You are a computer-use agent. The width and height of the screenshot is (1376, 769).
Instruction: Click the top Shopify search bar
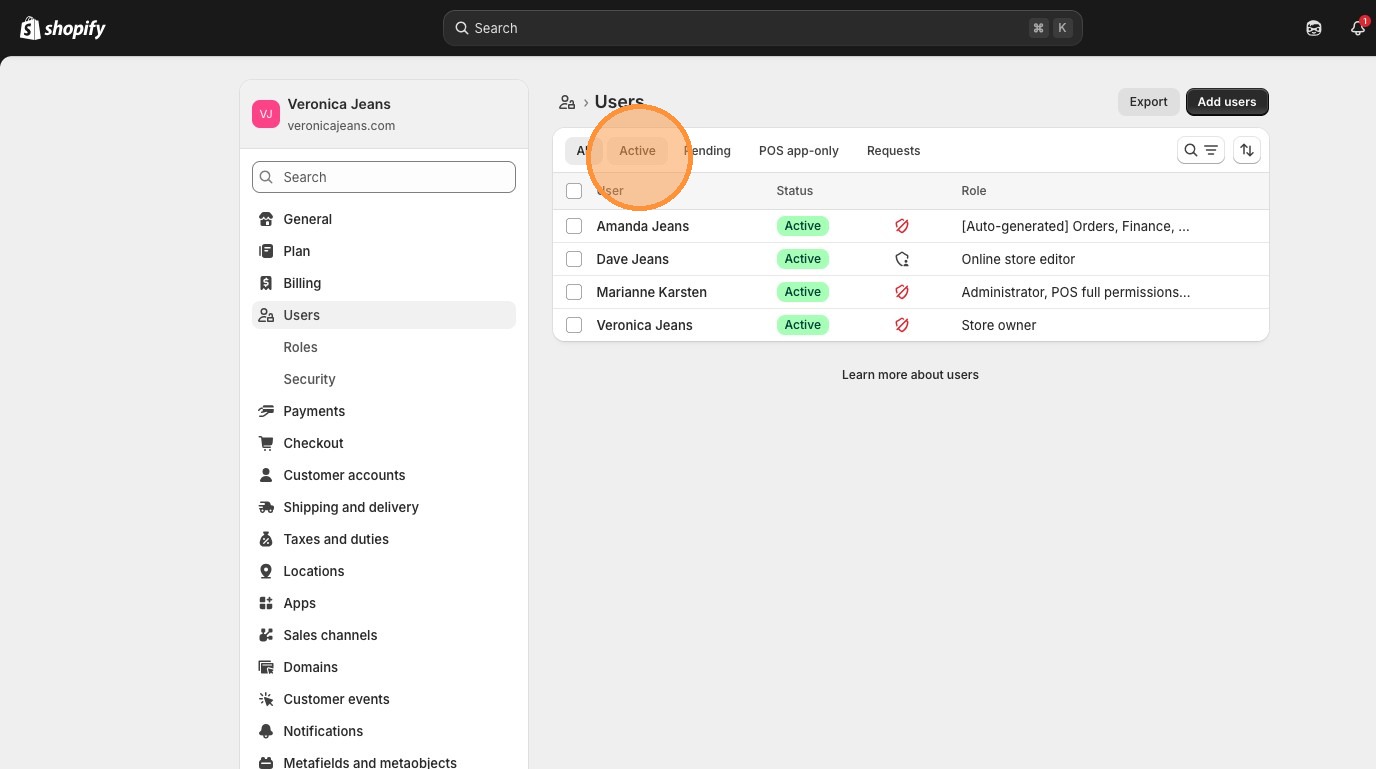tap(763, 28)
